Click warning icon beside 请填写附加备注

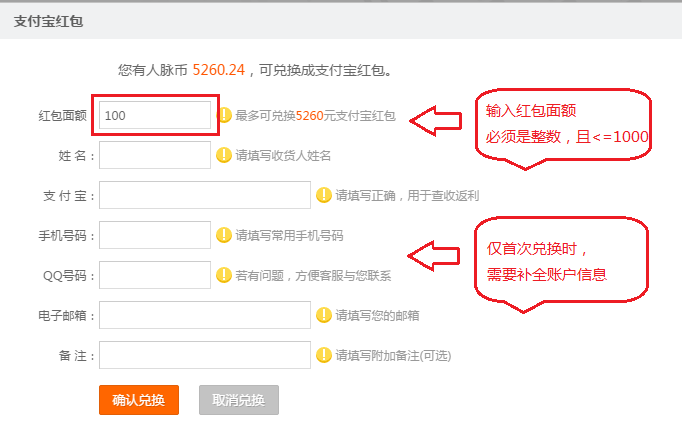(x=324, y=355)
